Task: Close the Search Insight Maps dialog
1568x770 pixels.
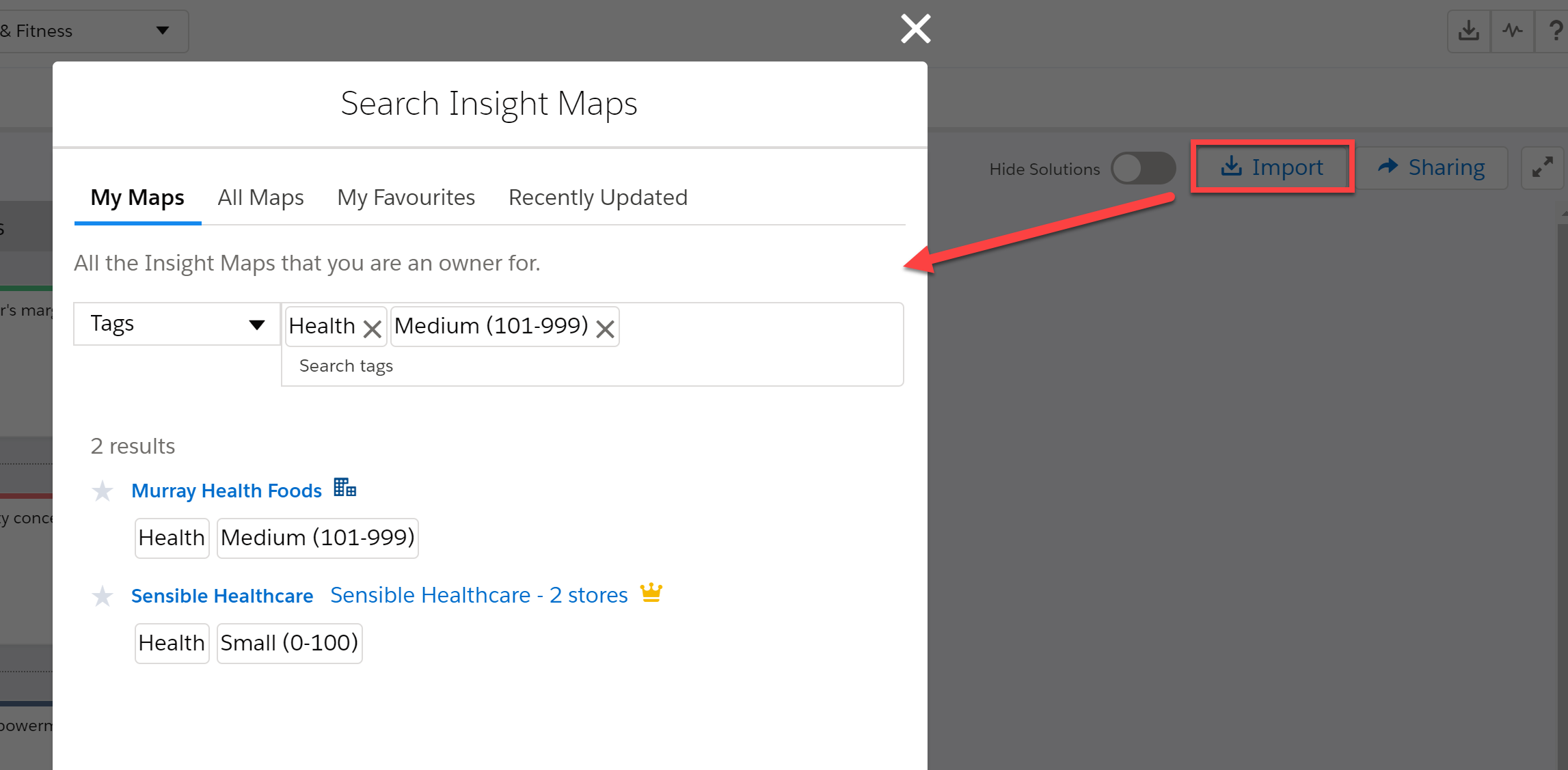Action: 915,29
